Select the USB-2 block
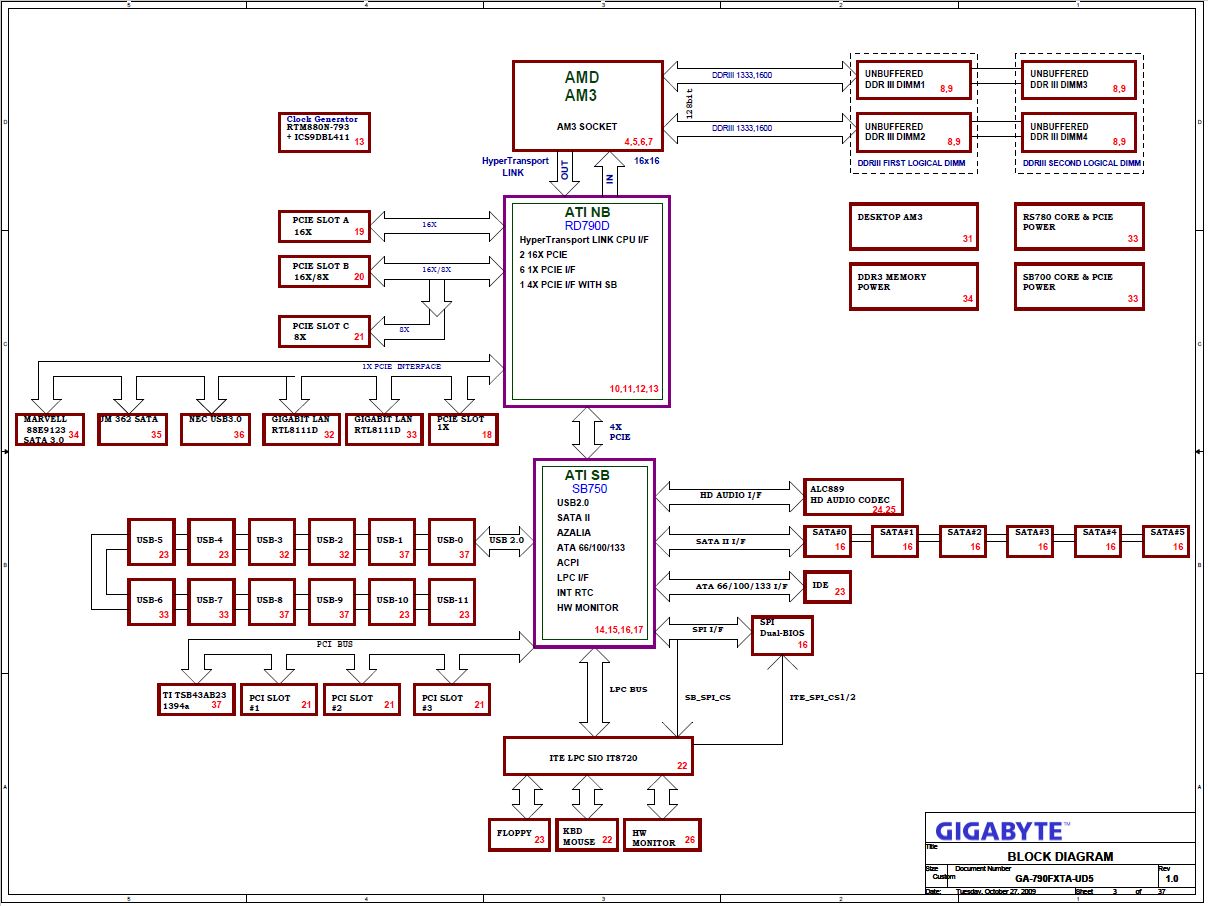 coord(332,543)
